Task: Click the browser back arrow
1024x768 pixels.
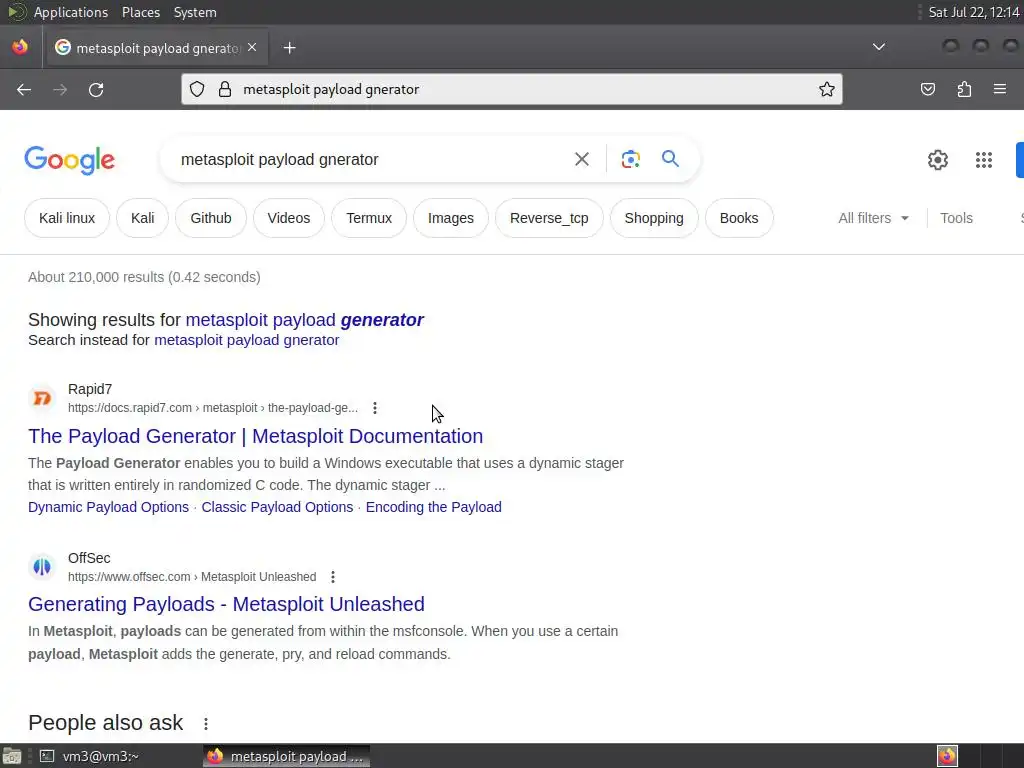Action: (24, 89)
